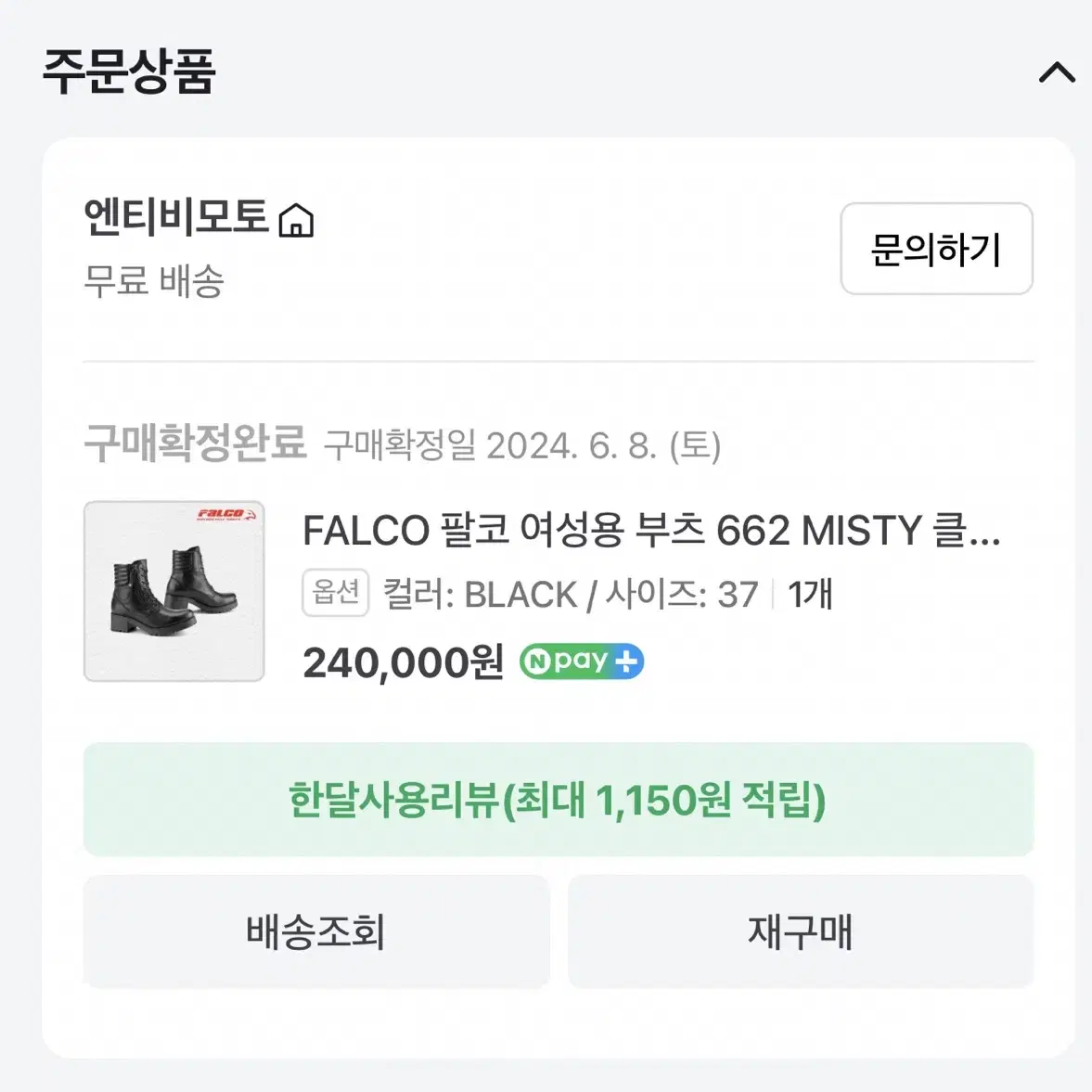Tap the 옵션 badge label
This screenshot has width=1092, height=1092.
point(335,593)
